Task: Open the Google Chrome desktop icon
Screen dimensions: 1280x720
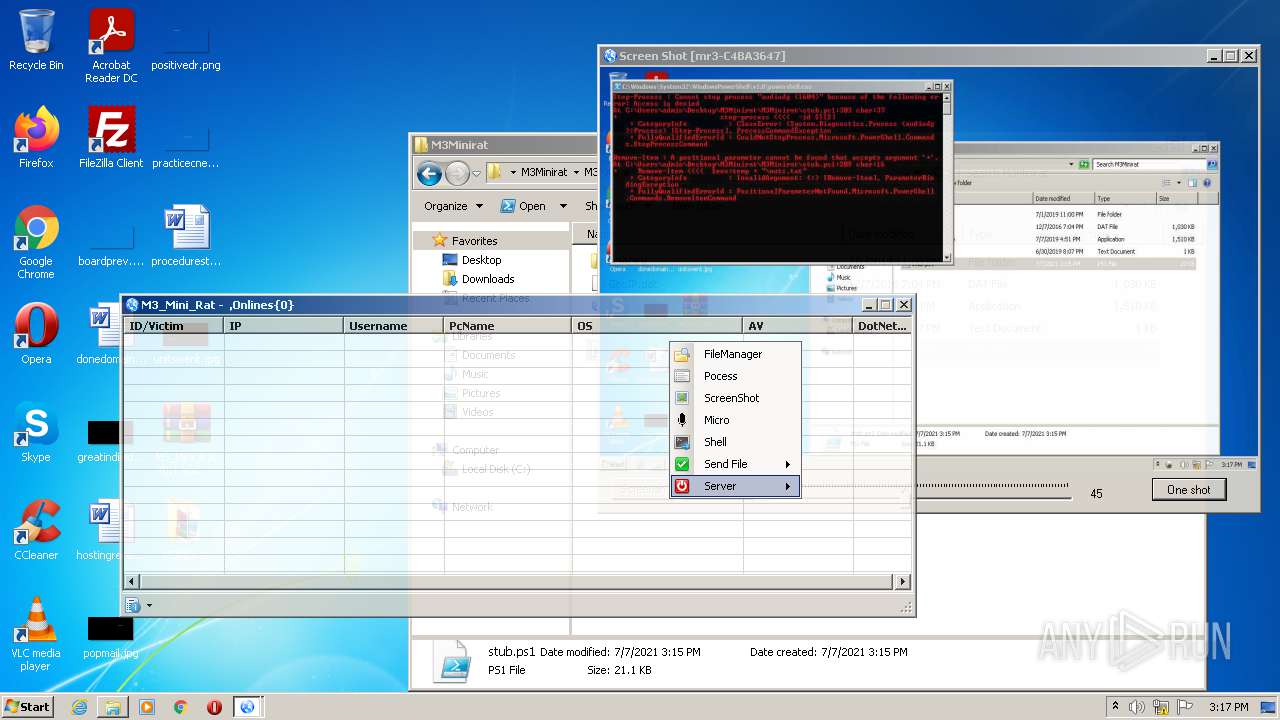Action: [36, 242]
